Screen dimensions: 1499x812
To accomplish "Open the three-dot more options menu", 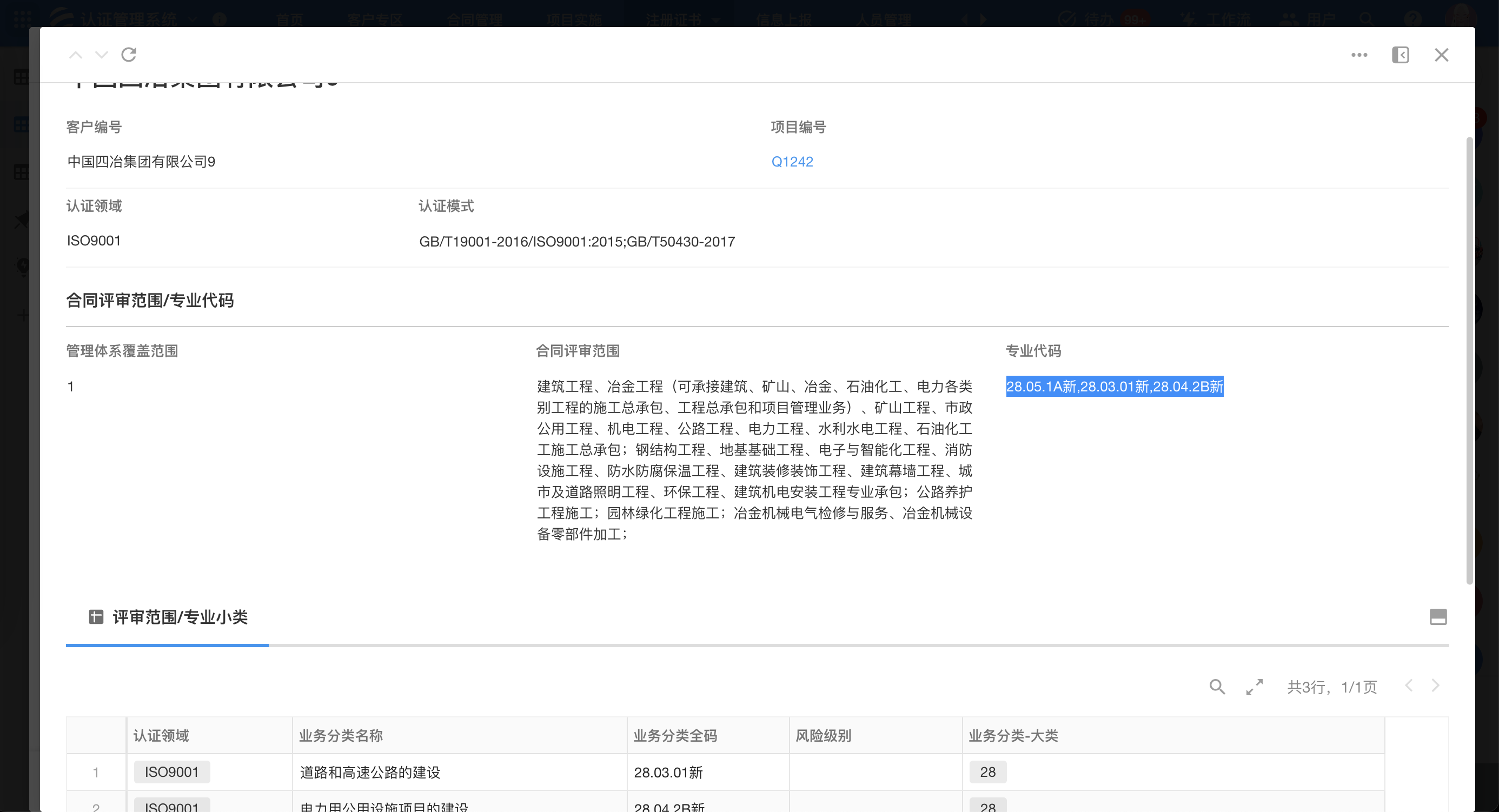I will click(x=1359, y=55).
